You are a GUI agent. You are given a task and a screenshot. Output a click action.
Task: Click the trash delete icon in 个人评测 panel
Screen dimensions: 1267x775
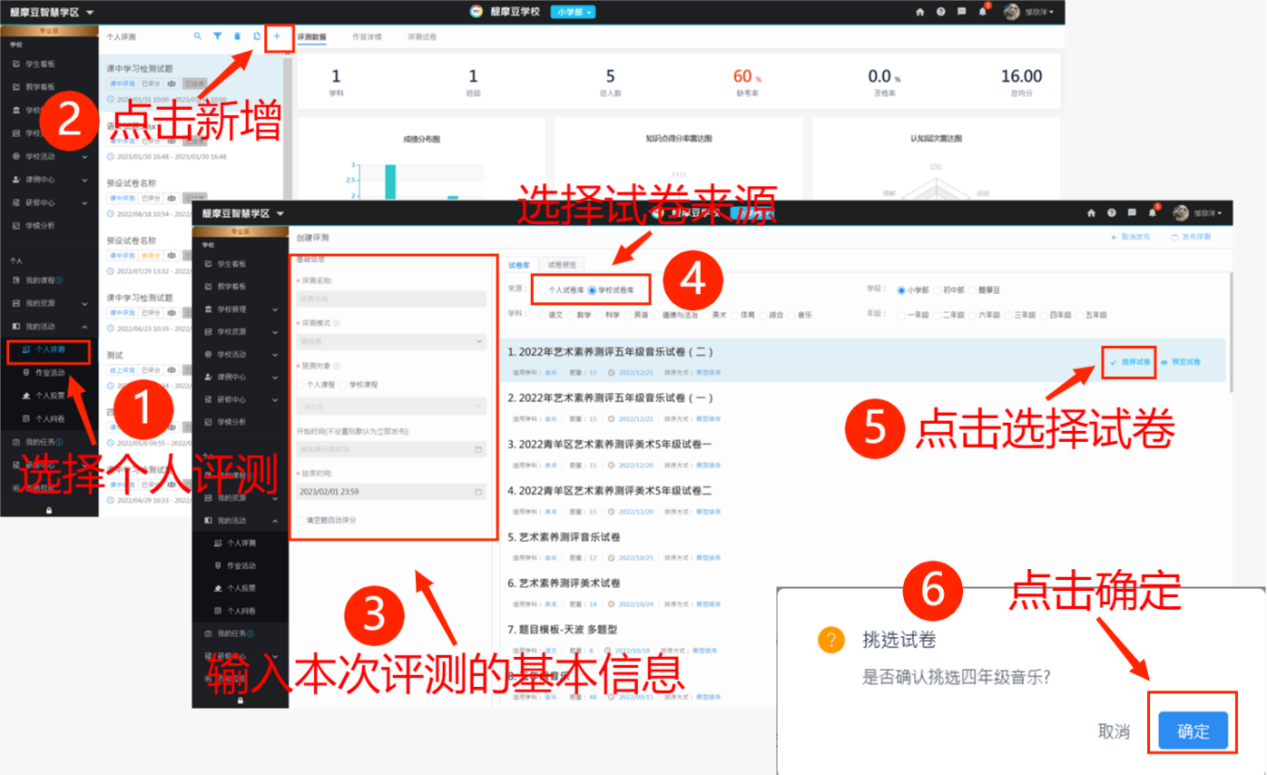pos(237,37)
